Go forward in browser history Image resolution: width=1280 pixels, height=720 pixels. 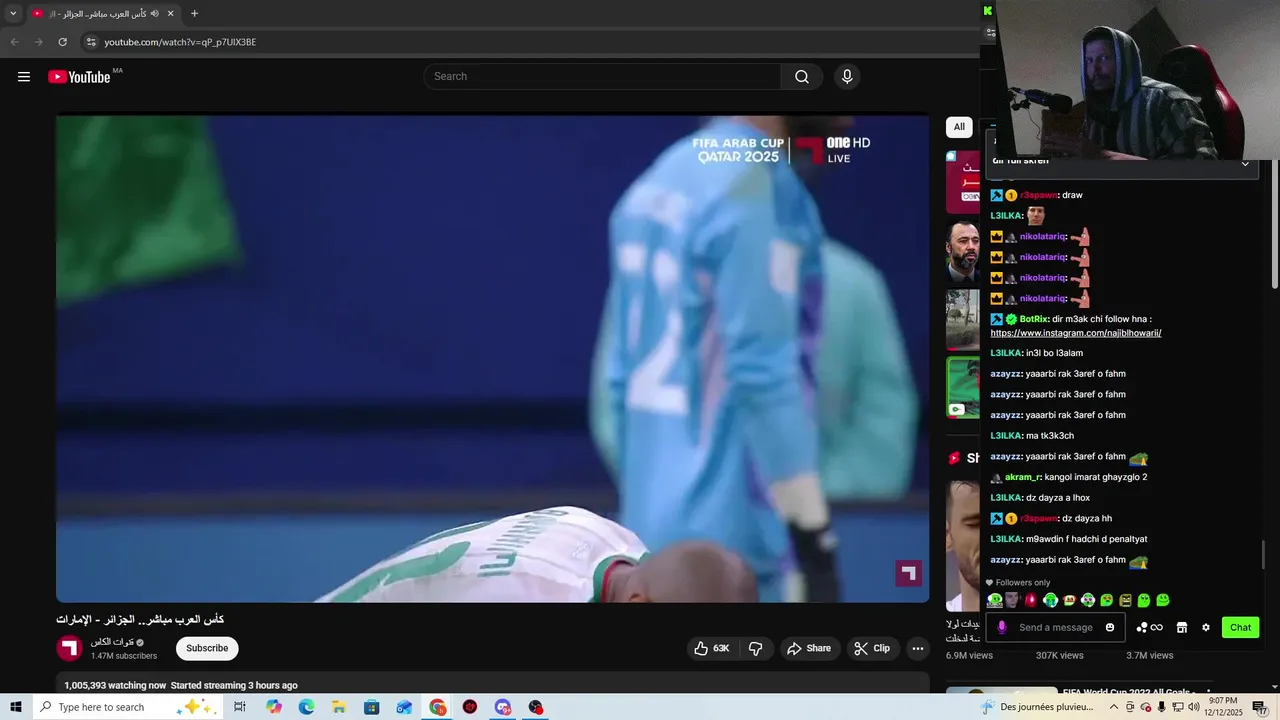coord(38,42)
